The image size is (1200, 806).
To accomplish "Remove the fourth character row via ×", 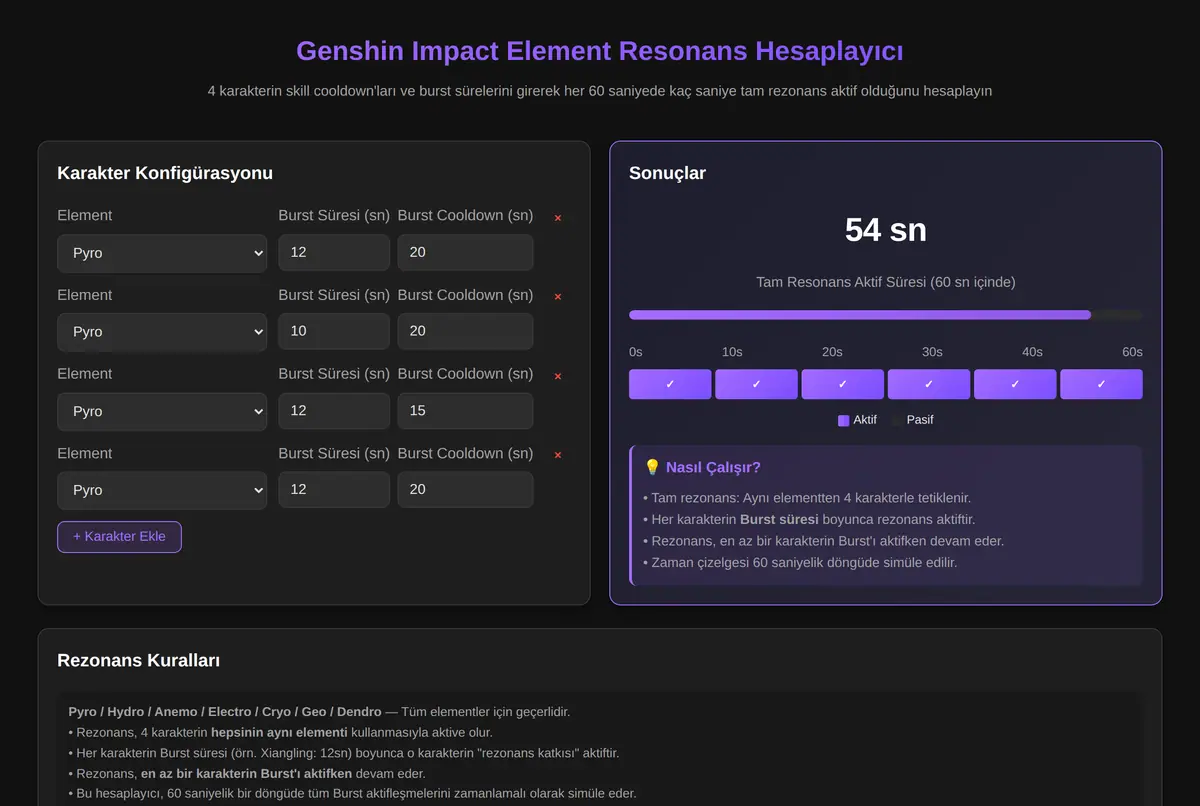I will pos(558,454).
